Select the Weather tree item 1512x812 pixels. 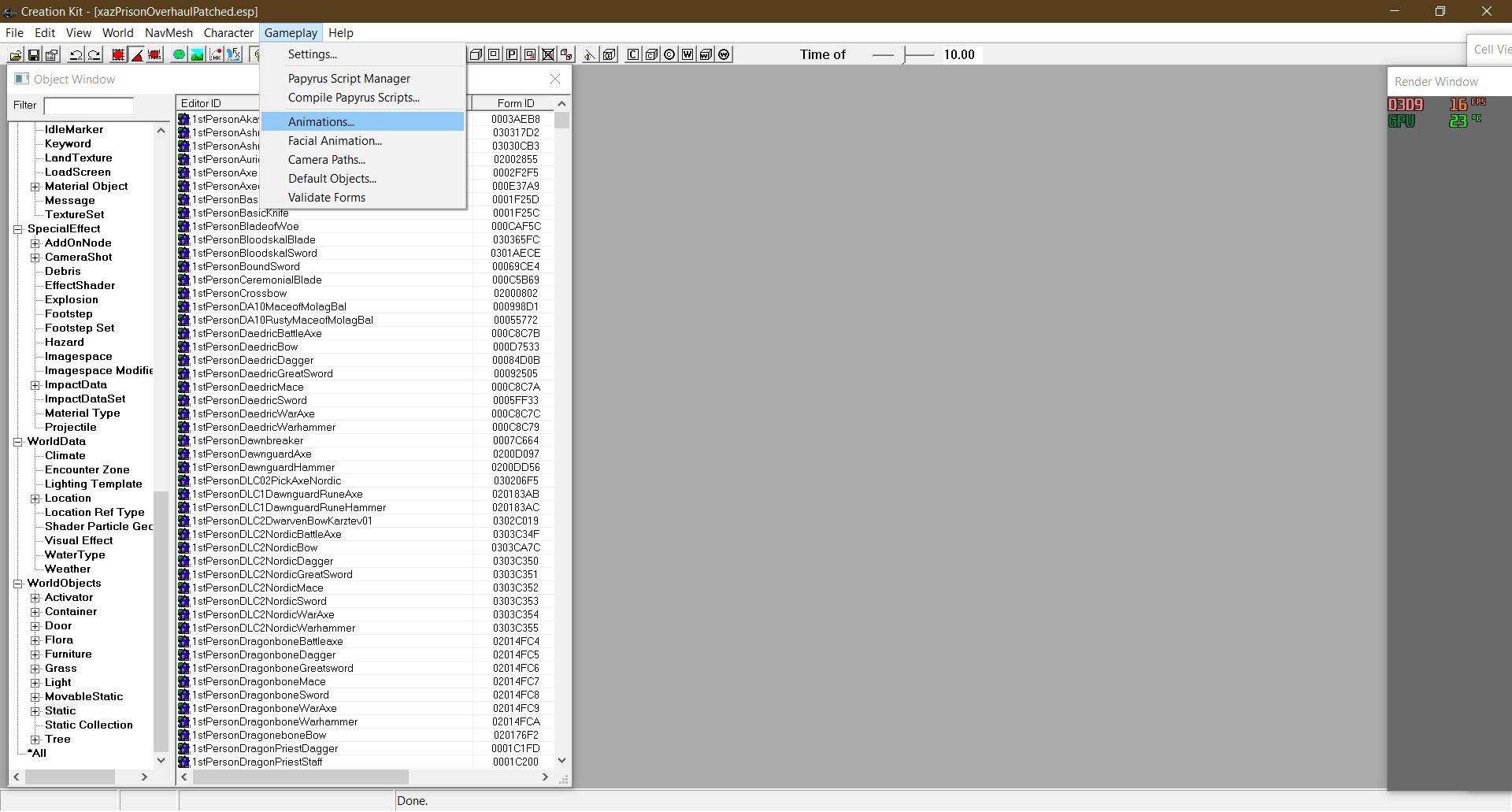[x=68, y=569]
